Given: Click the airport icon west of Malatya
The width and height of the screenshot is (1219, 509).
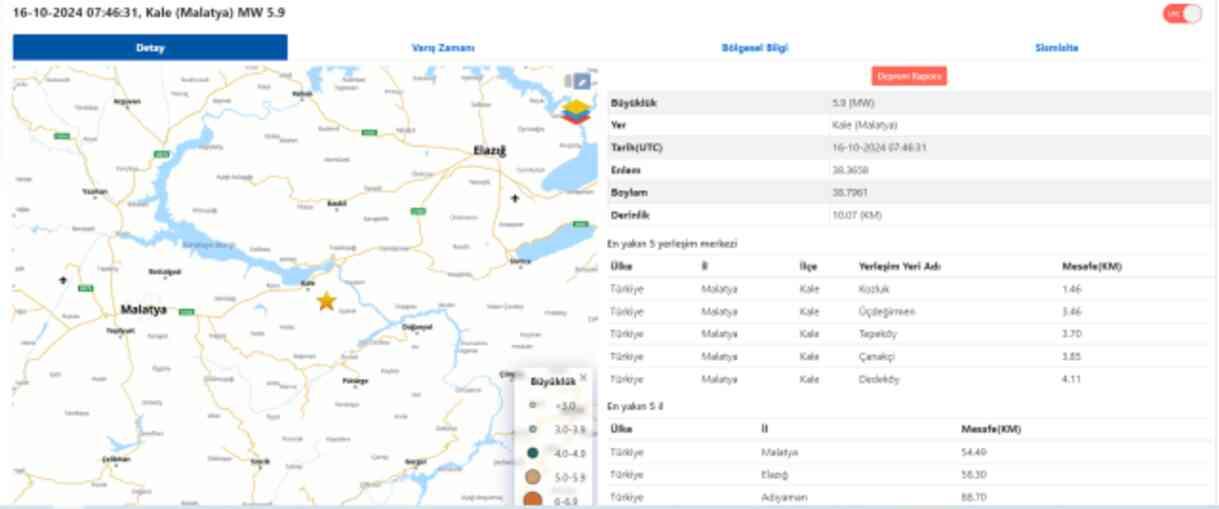Looking at the screenshot, I should (63, 280).
